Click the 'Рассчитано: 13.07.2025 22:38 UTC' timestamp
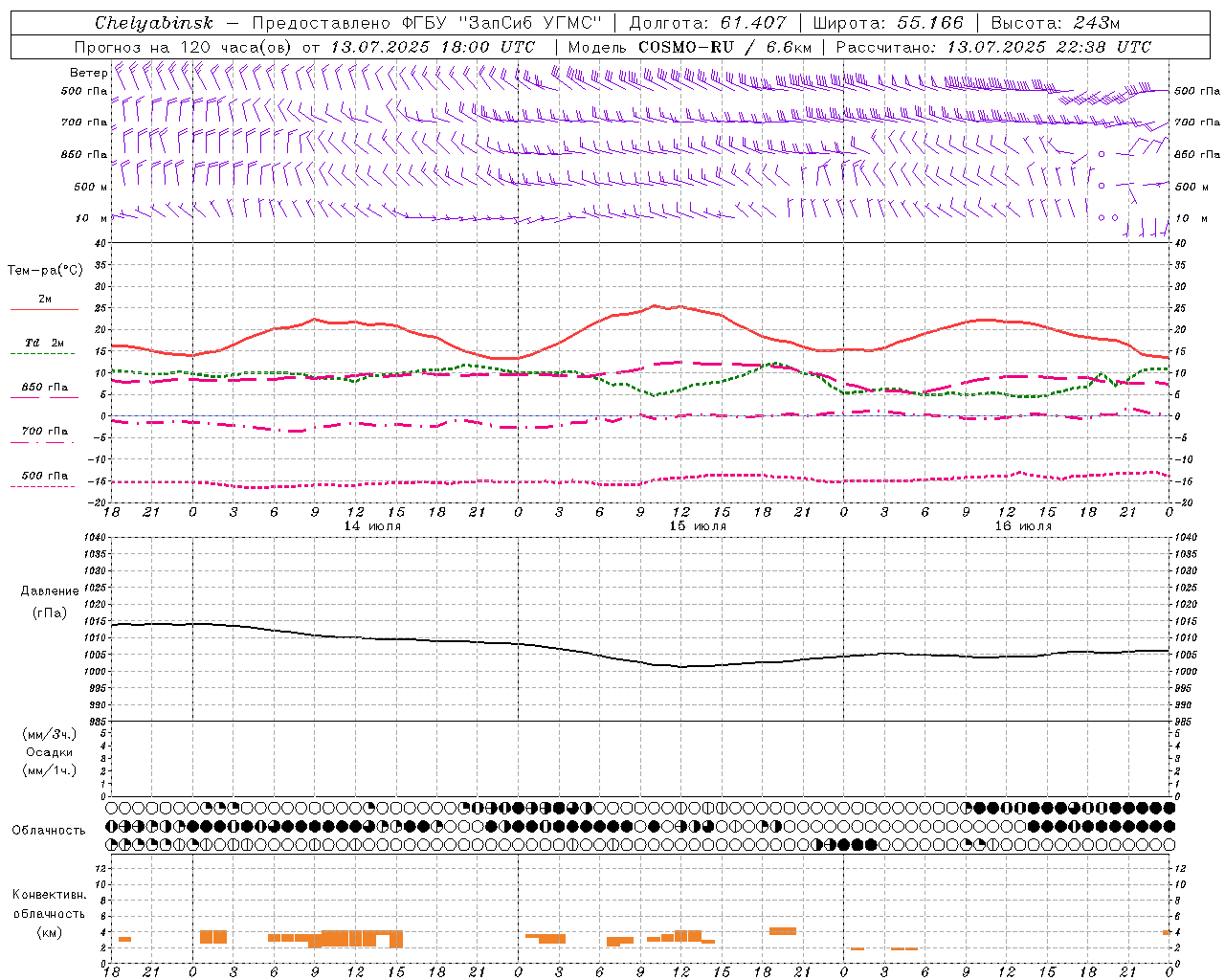Screen dimensions: 1225x980 (993, 47)
